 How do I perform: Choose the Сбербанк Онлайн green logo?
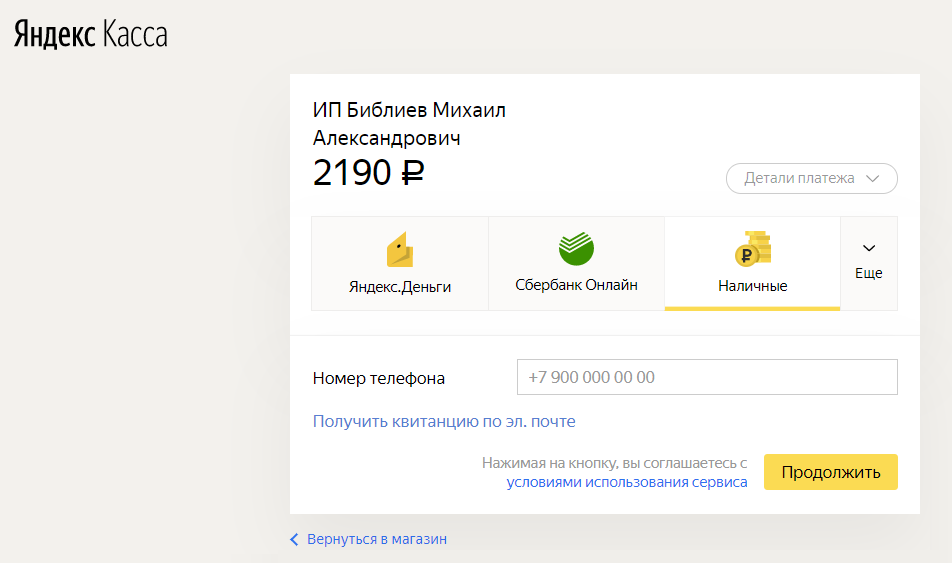(x=576, y=248)
